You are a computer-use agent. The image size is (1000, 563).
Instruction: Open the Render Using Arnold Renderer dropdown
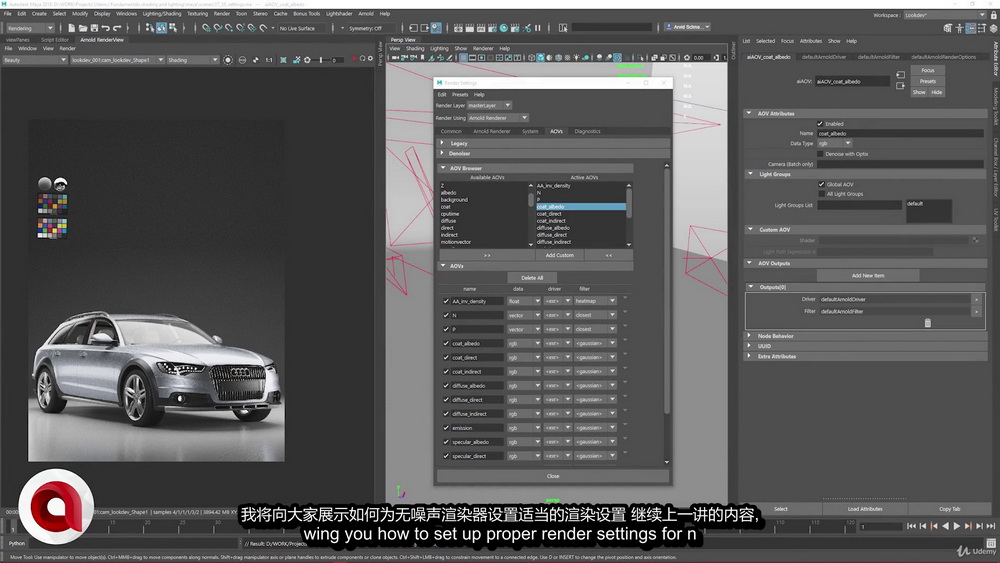coord(498,118)
